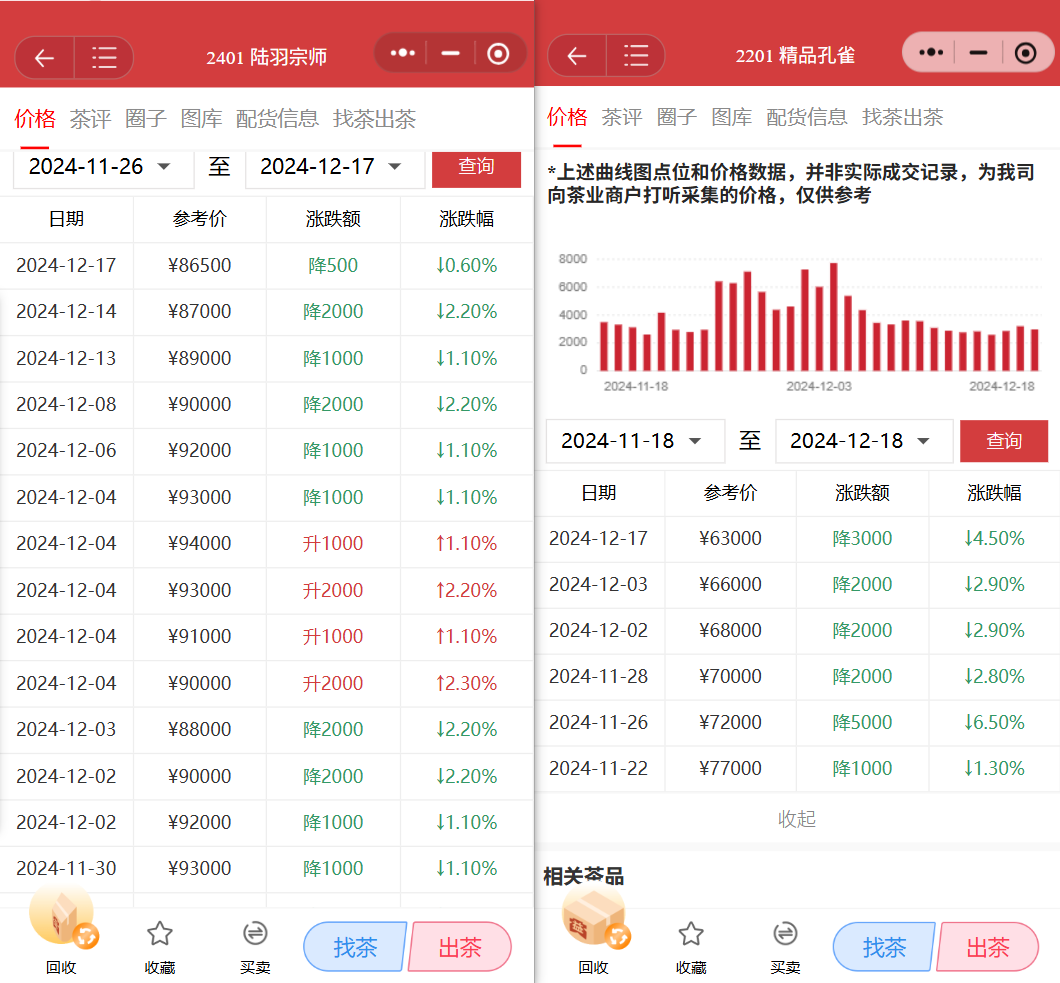Click 查询 button in 精品孔雀 panel
Screen dimensions: 1060x983
pyautogui.click(x=1004, y=441)
